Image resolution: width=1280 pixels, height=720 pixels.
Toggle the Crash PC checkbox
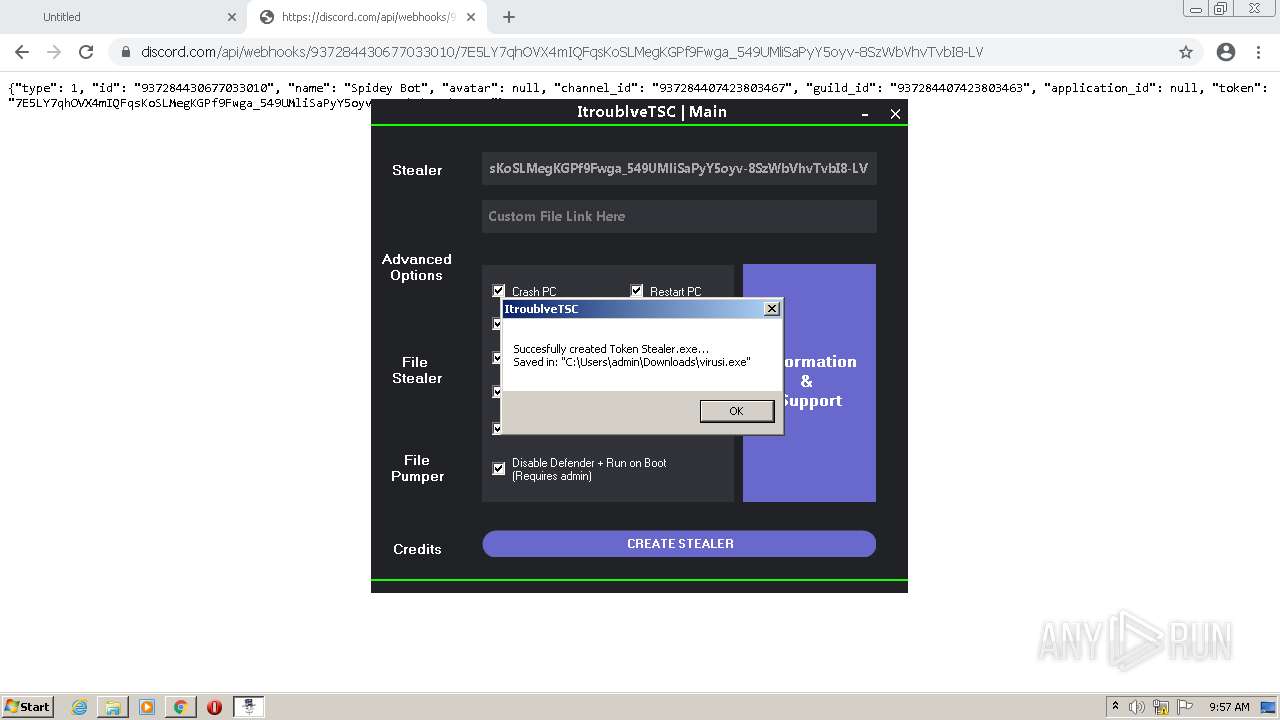pos(499,291)
